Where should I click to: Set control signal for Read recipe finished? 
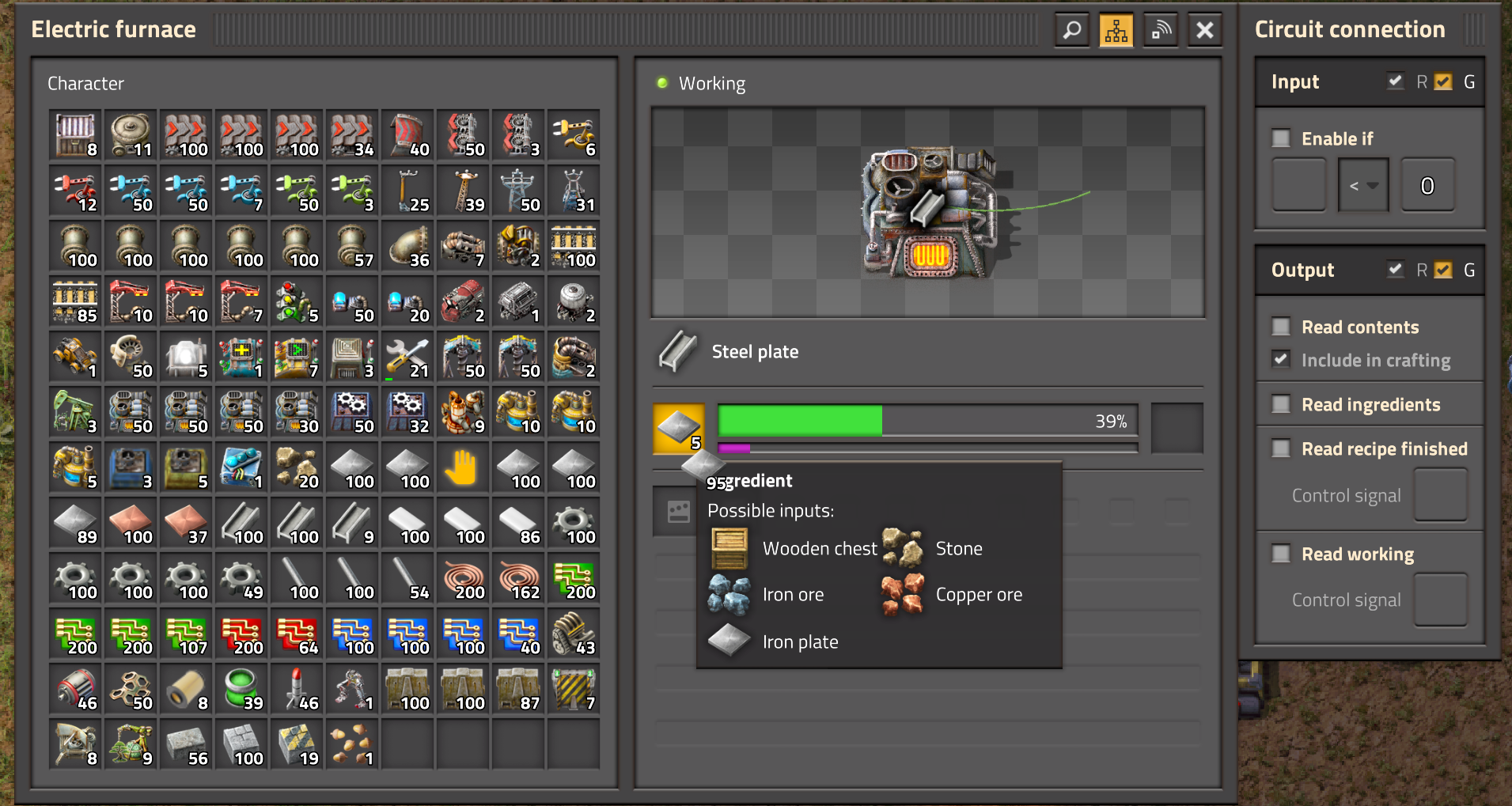1441,495
